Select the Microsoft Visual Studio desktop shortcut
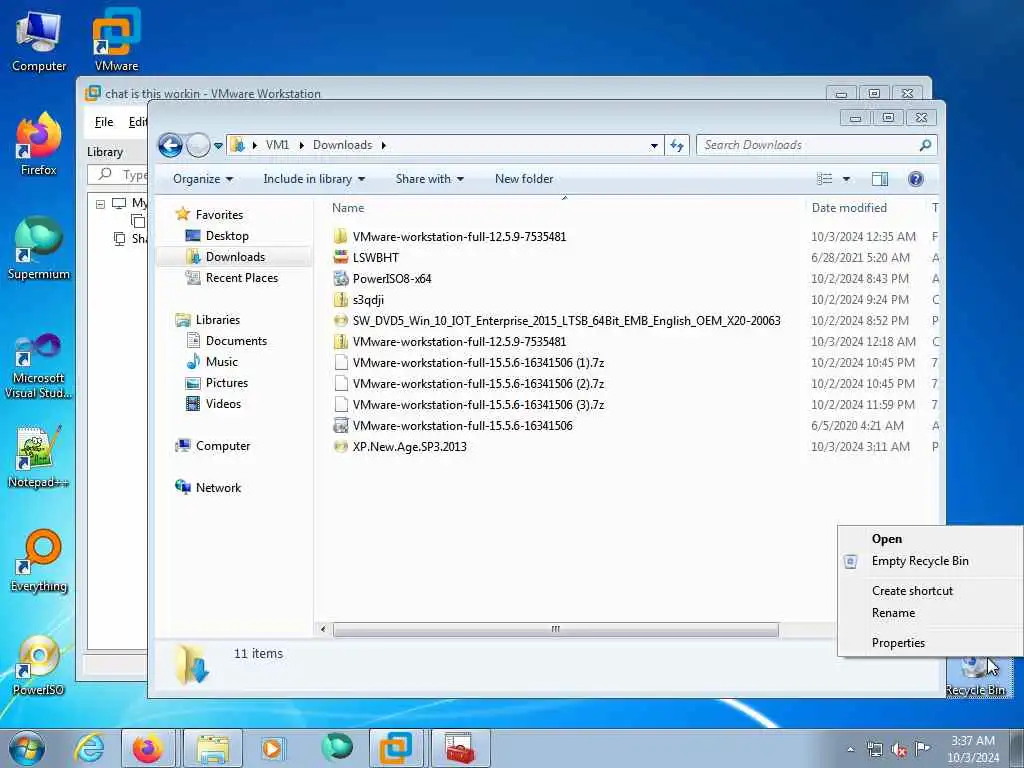 coord(39,366)
